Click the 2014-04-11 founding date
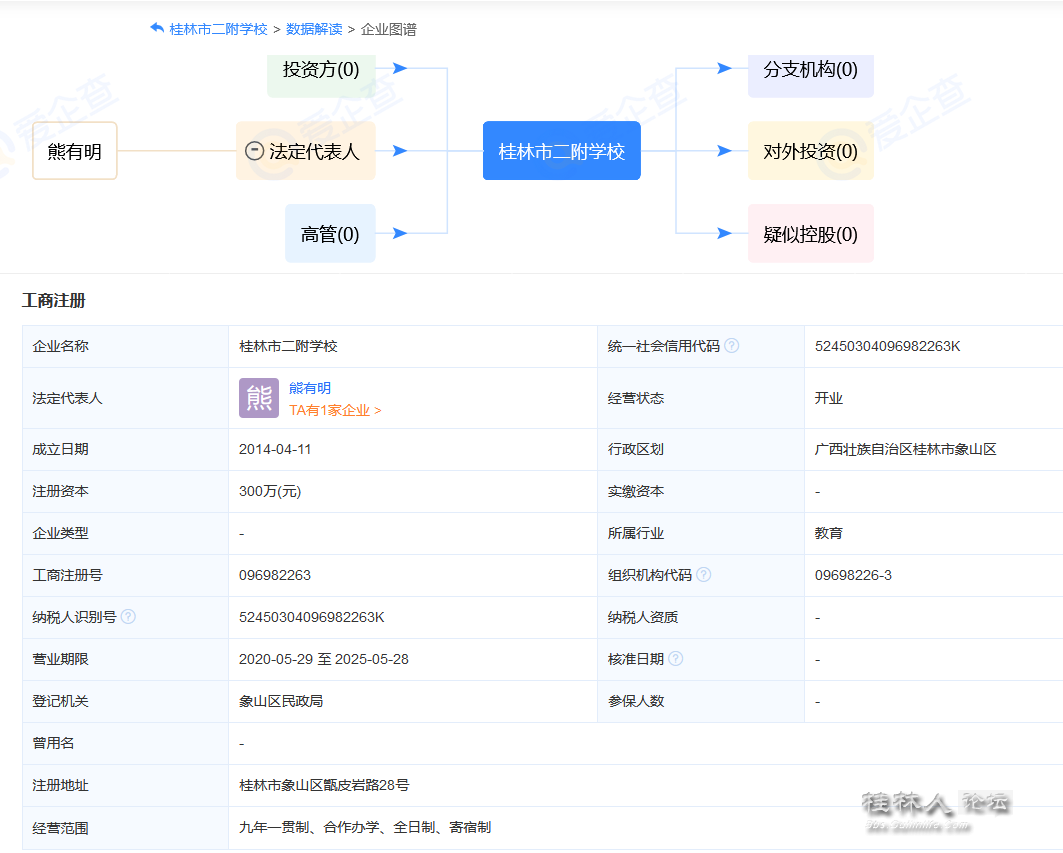The height and width of the screenshot is (853, 1063). coord(275,450)
